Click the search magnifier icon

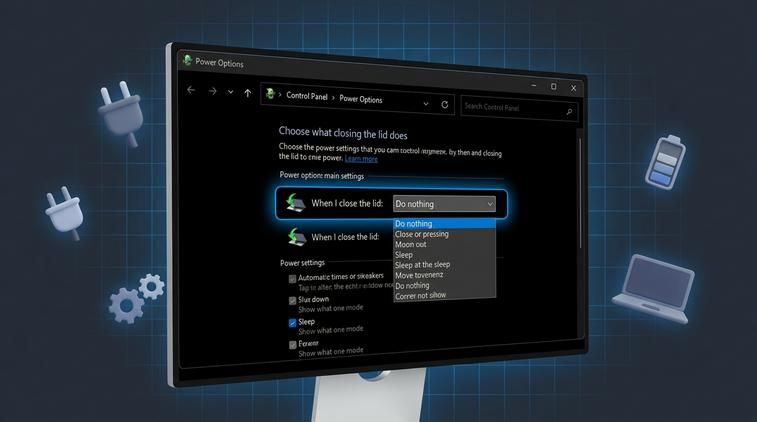click(570, 112)
